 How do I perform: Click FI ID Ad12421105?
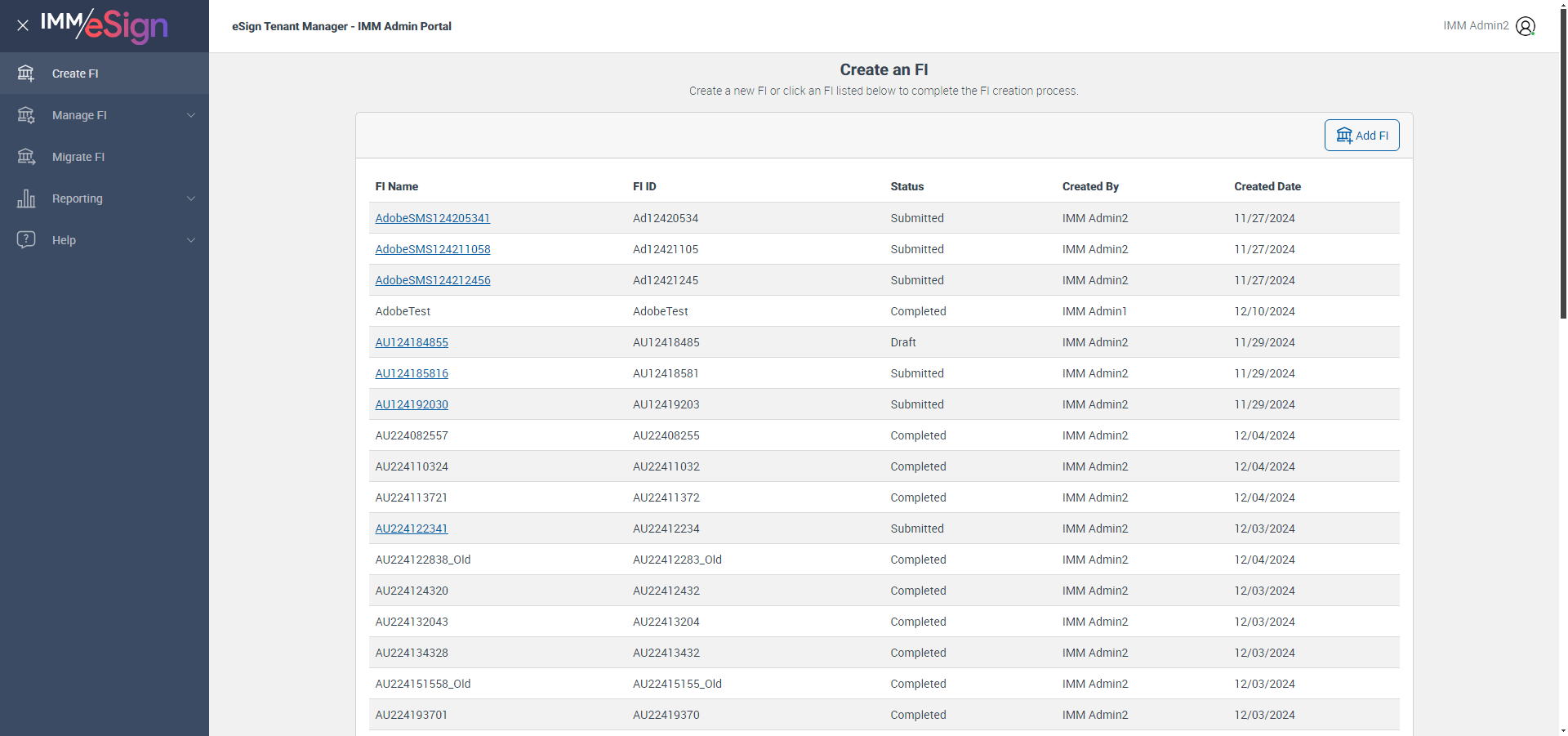click(x=666, y=249)
